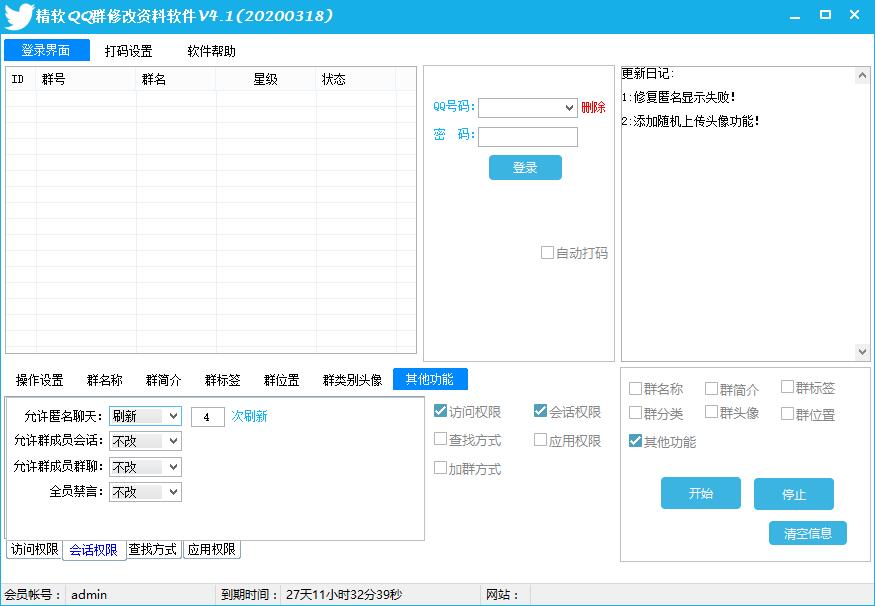Click the 状态 column header

point(355,79)
